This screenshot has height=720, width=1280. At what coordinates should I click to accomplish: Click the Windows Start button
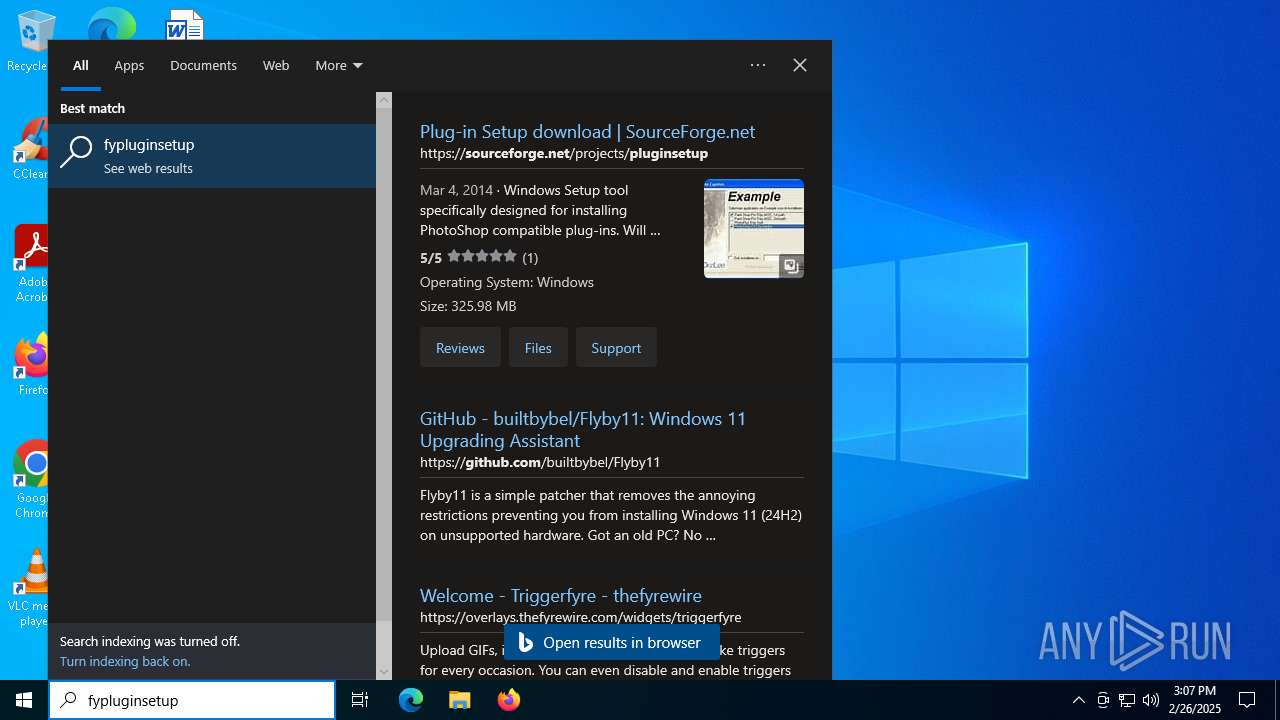tap(24, 700)
